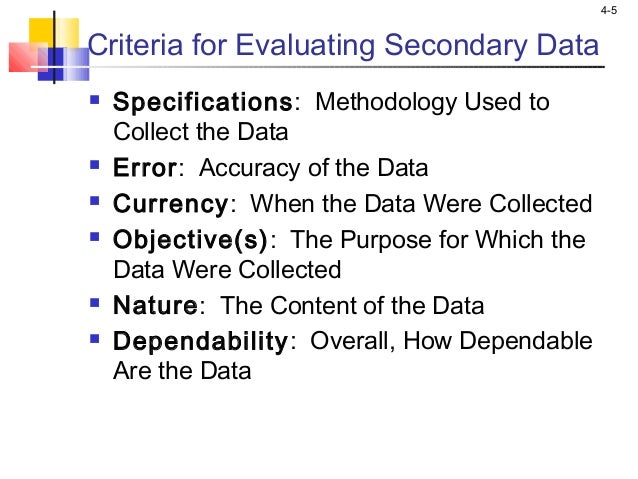Click the text 'When the Data Were Collected'

(x=421, y=203)
